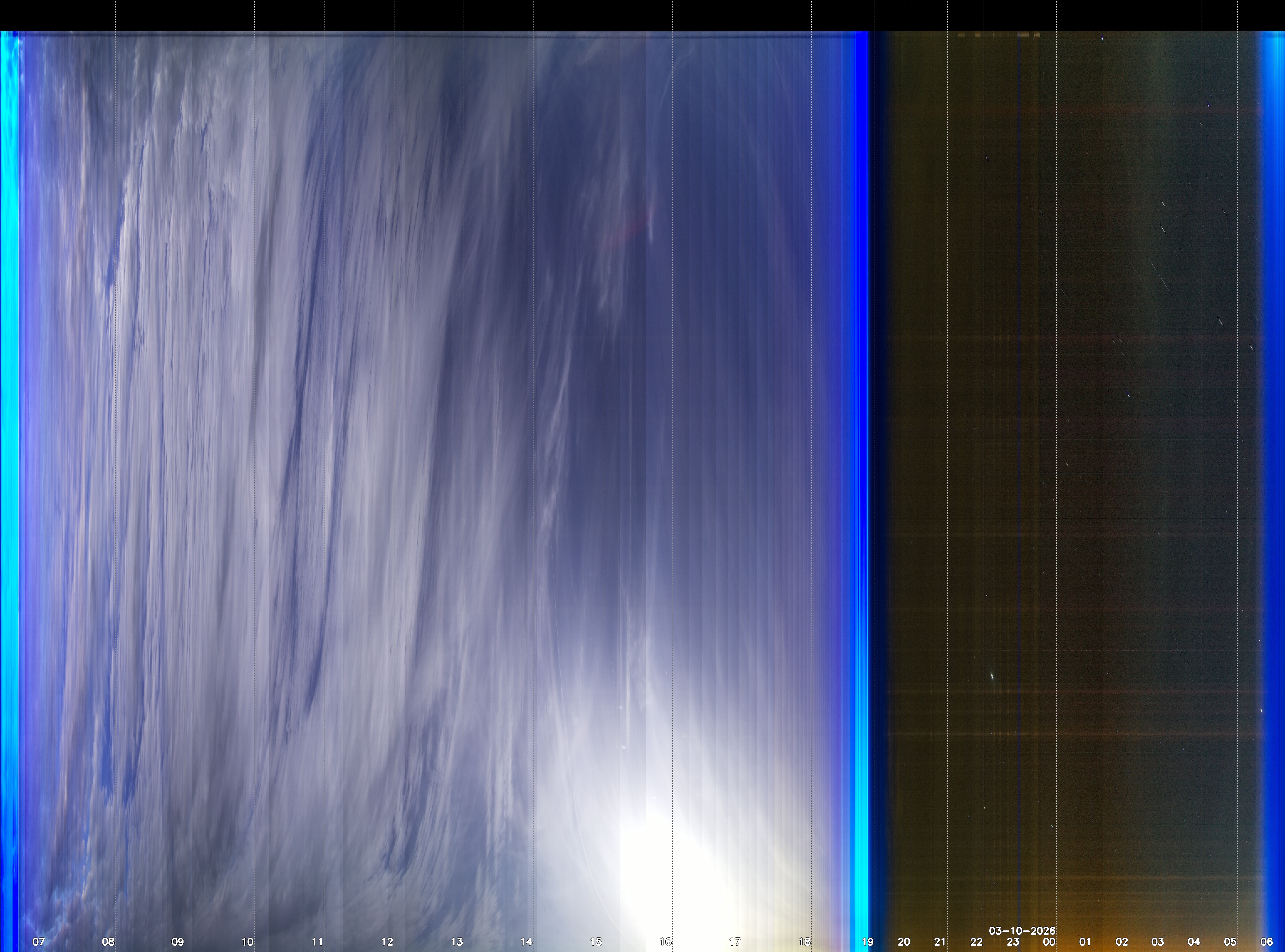
Task: Click the 04 hour label
Action: pos(1194,942)
